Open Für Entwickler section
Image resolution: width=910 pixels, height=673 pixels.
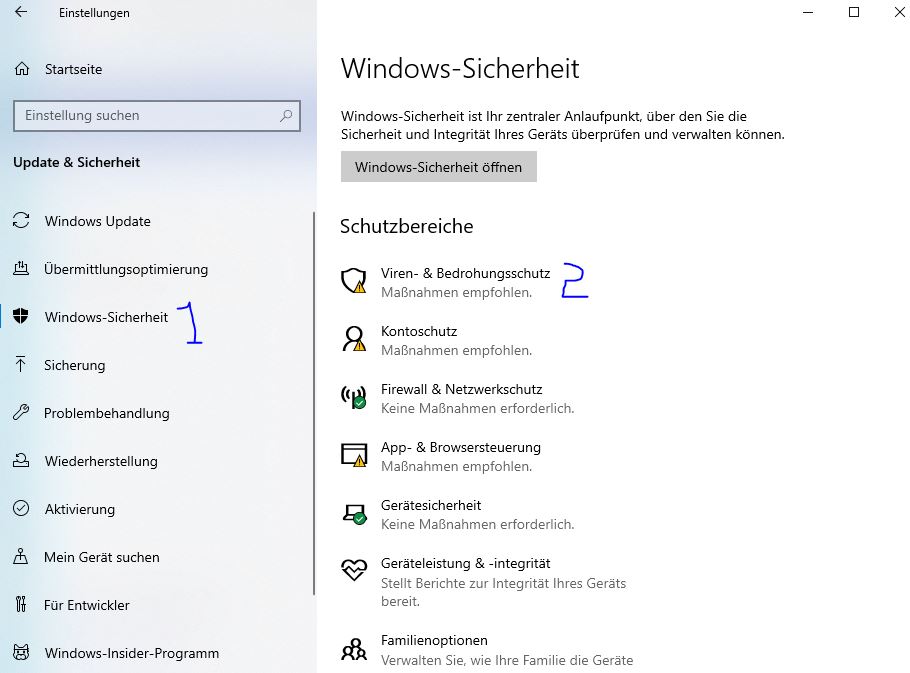(86, 605)
